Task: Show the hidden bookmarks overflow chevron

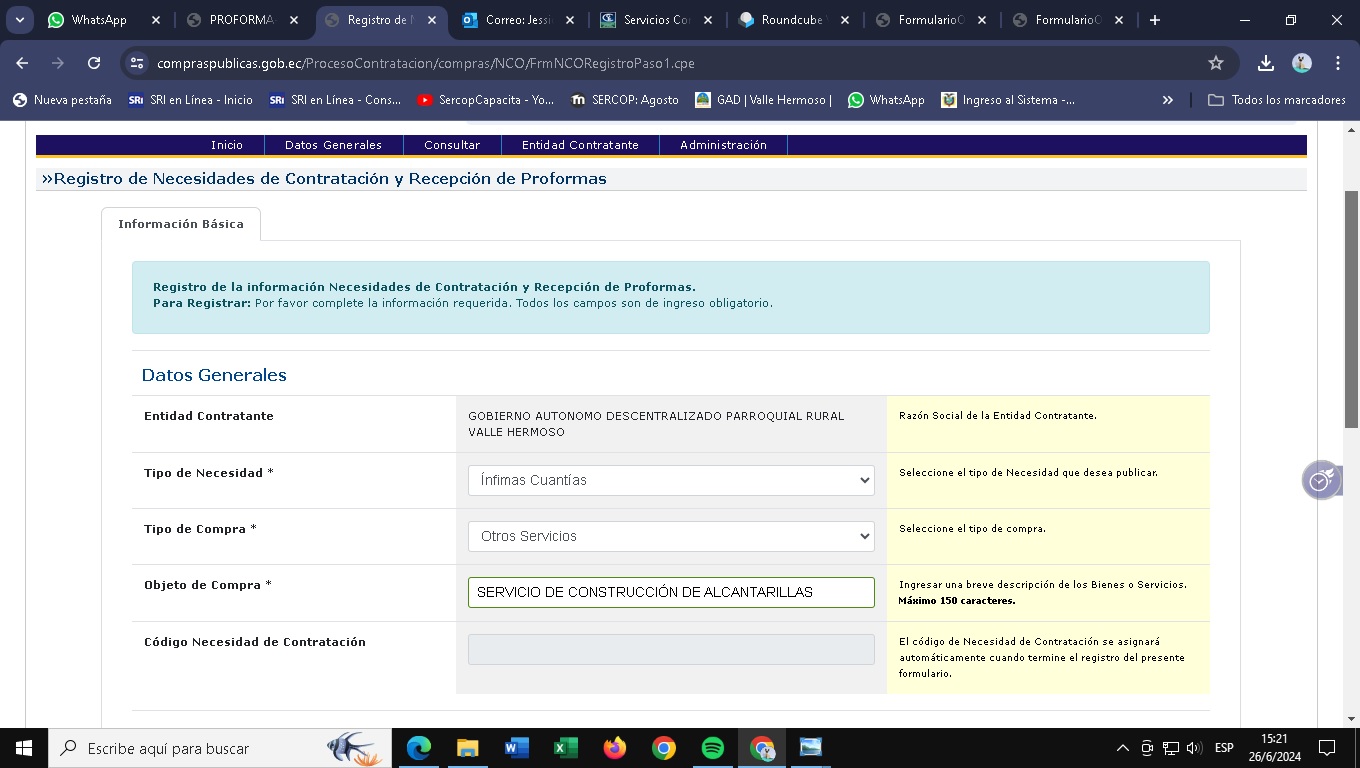Action: tap(1167, 100)
